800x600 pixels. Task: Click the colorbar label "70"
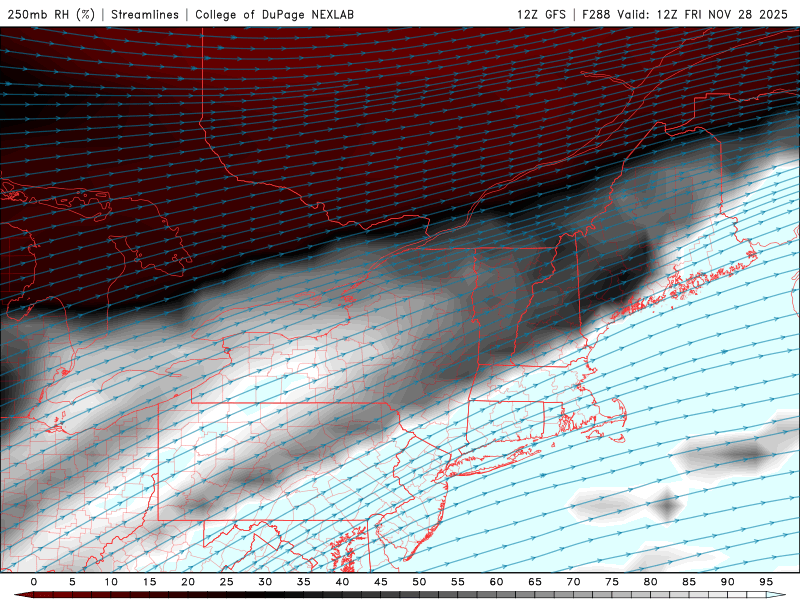click(573, 582)
